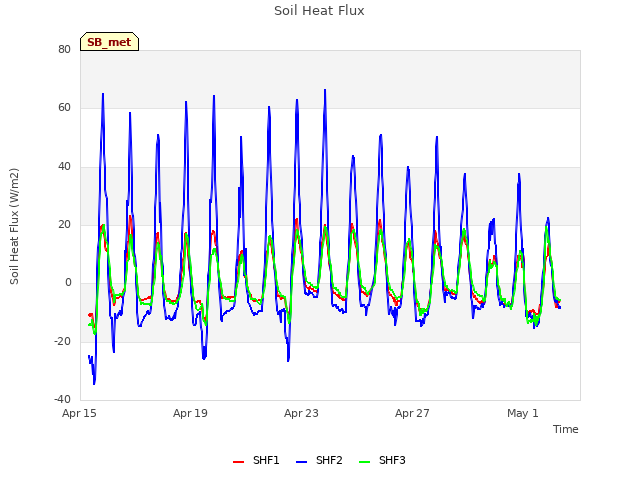
Task: Click the Time axis label
Action: coord(566,429)
